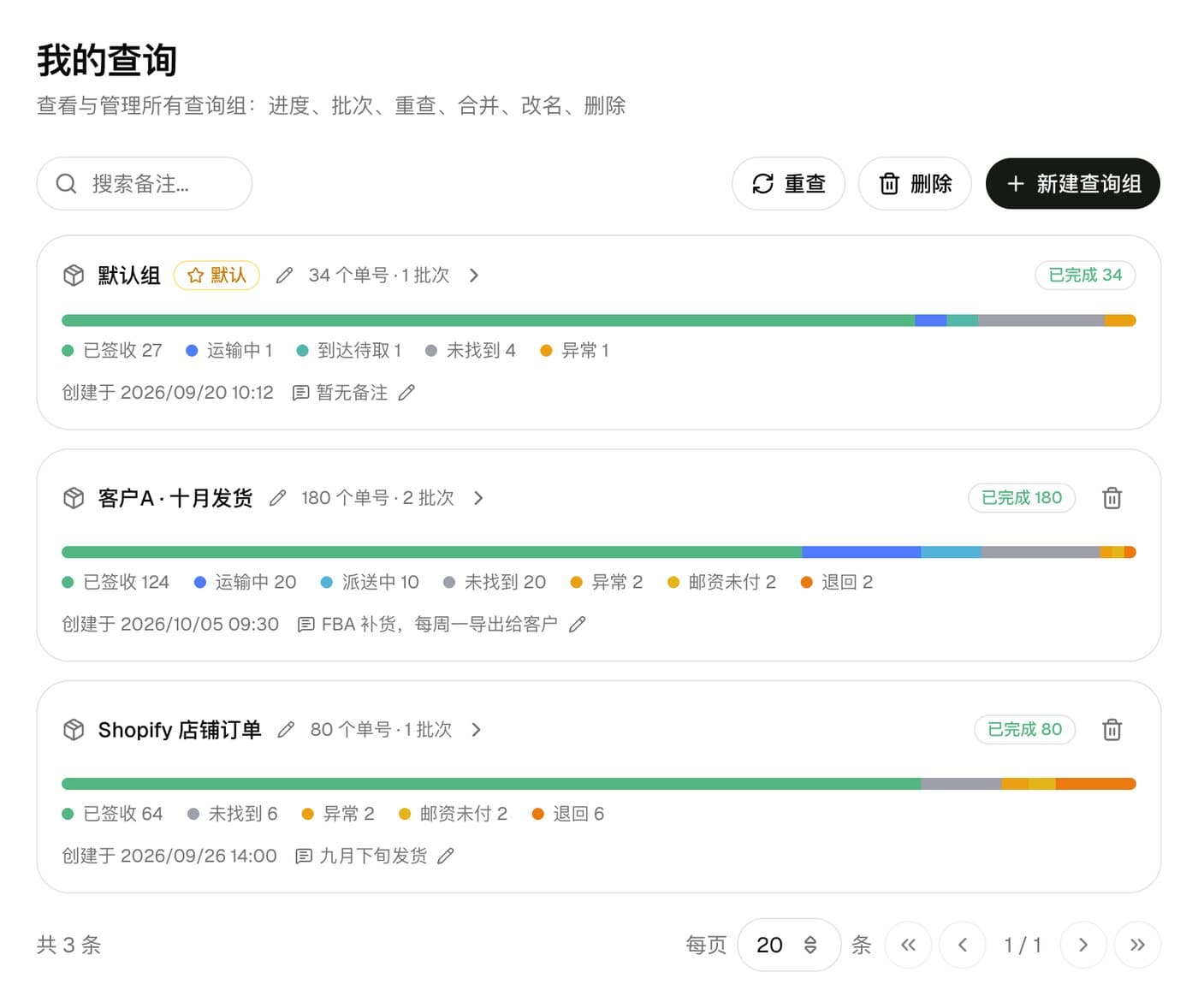This screenshot has width=1198, height=1008.
Task: Click rename pencil next to Shopify 店铺订单
Action: click(286, 730)
